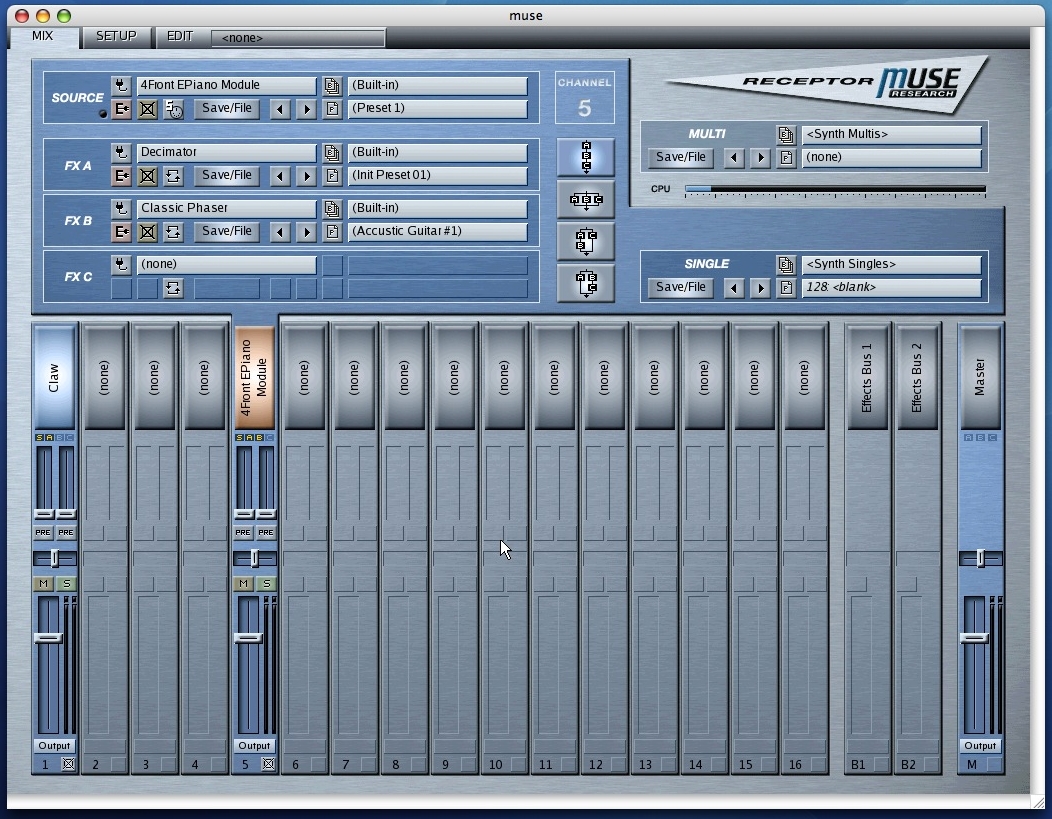Image resolution: width=1052 pixels, height=819 pixels.
Task: Click the SOURCE bank pages icon
Action: (332, 85)
